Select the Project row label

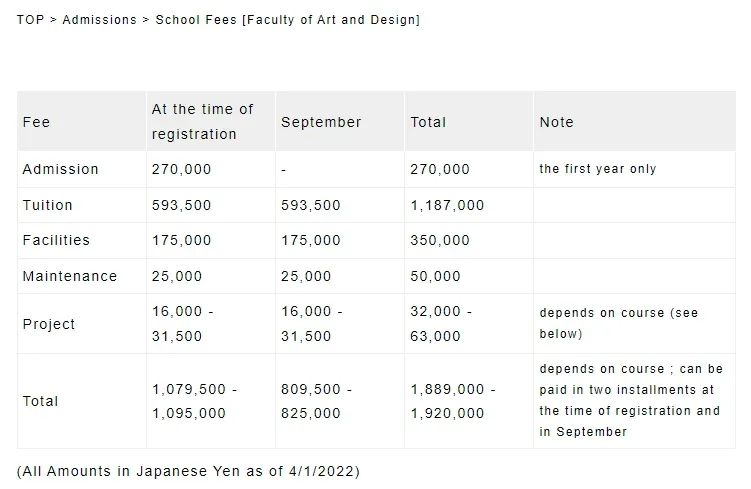click(x=48, y=324)
